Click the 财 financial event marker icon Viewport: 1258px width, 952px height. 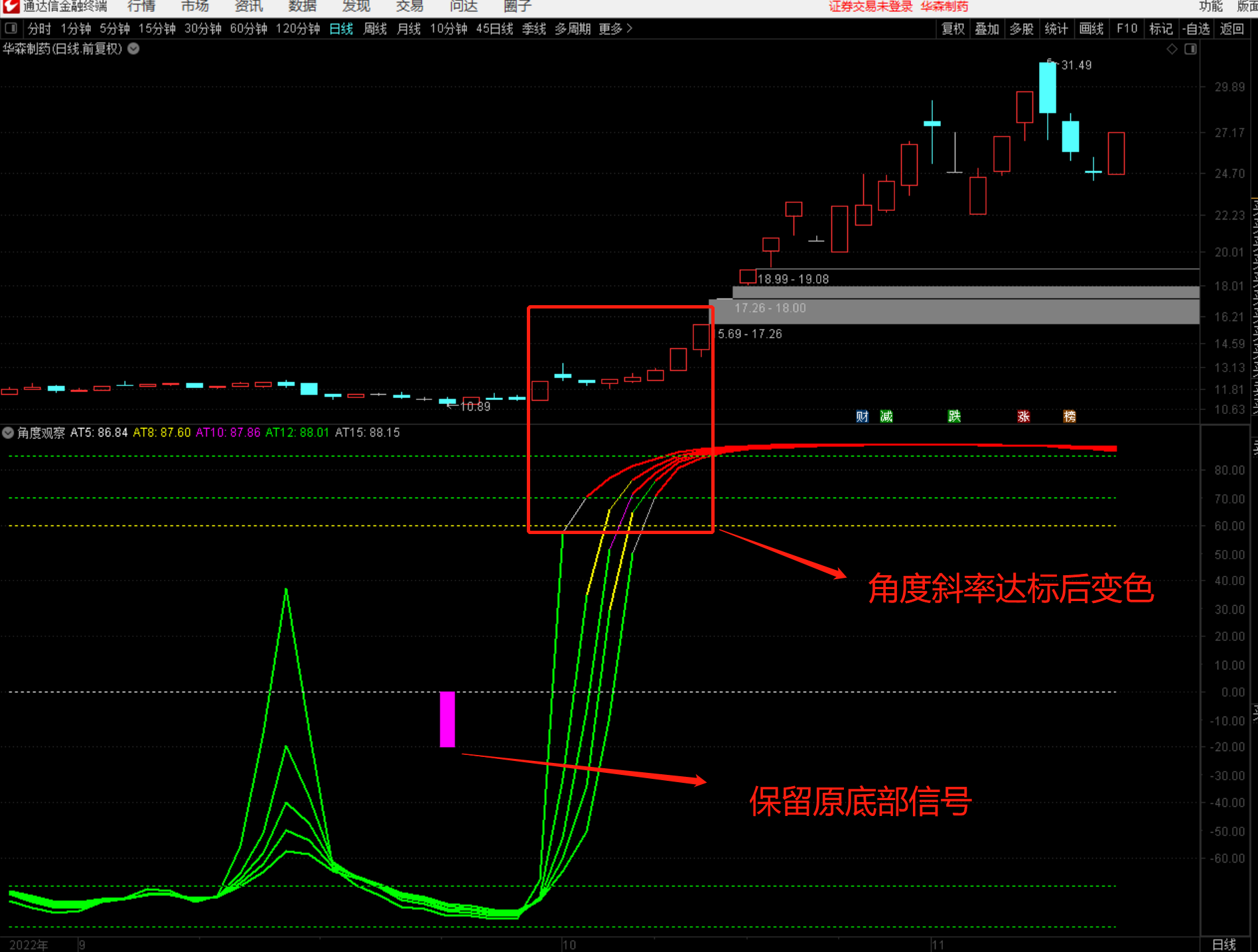[862, 417]
